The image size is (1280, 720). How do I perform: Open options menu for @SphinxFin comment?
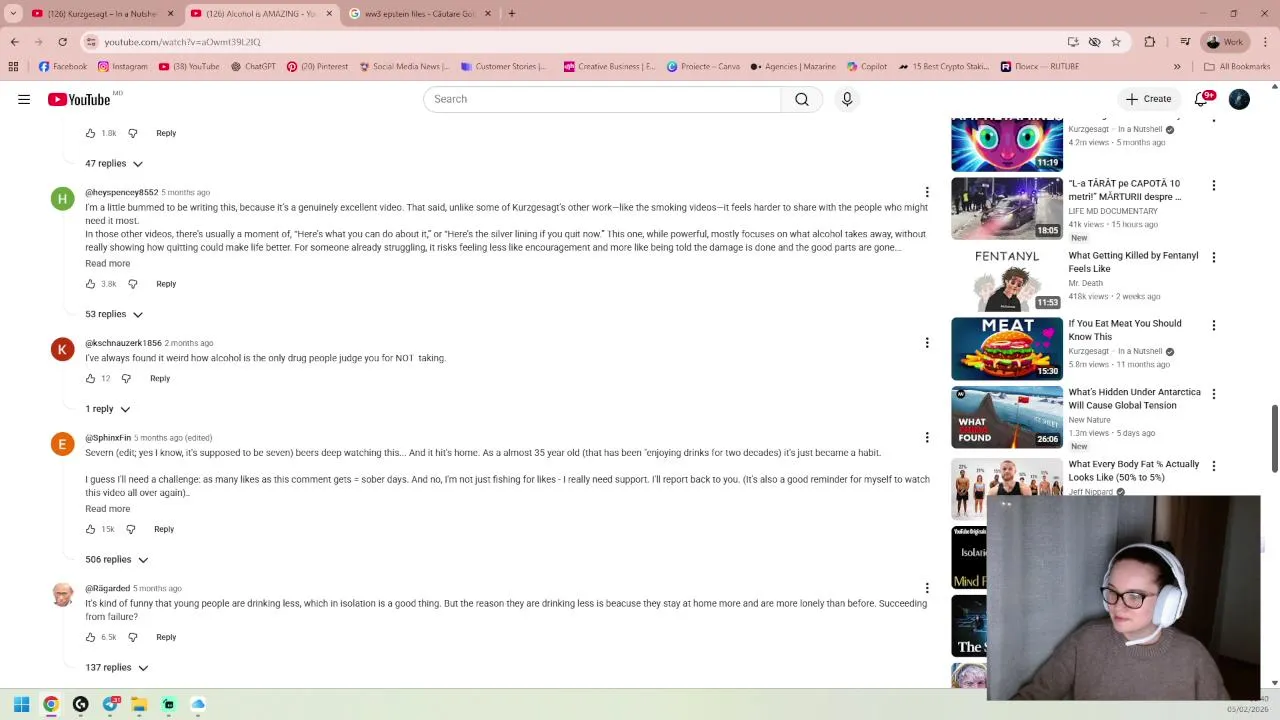927,438
